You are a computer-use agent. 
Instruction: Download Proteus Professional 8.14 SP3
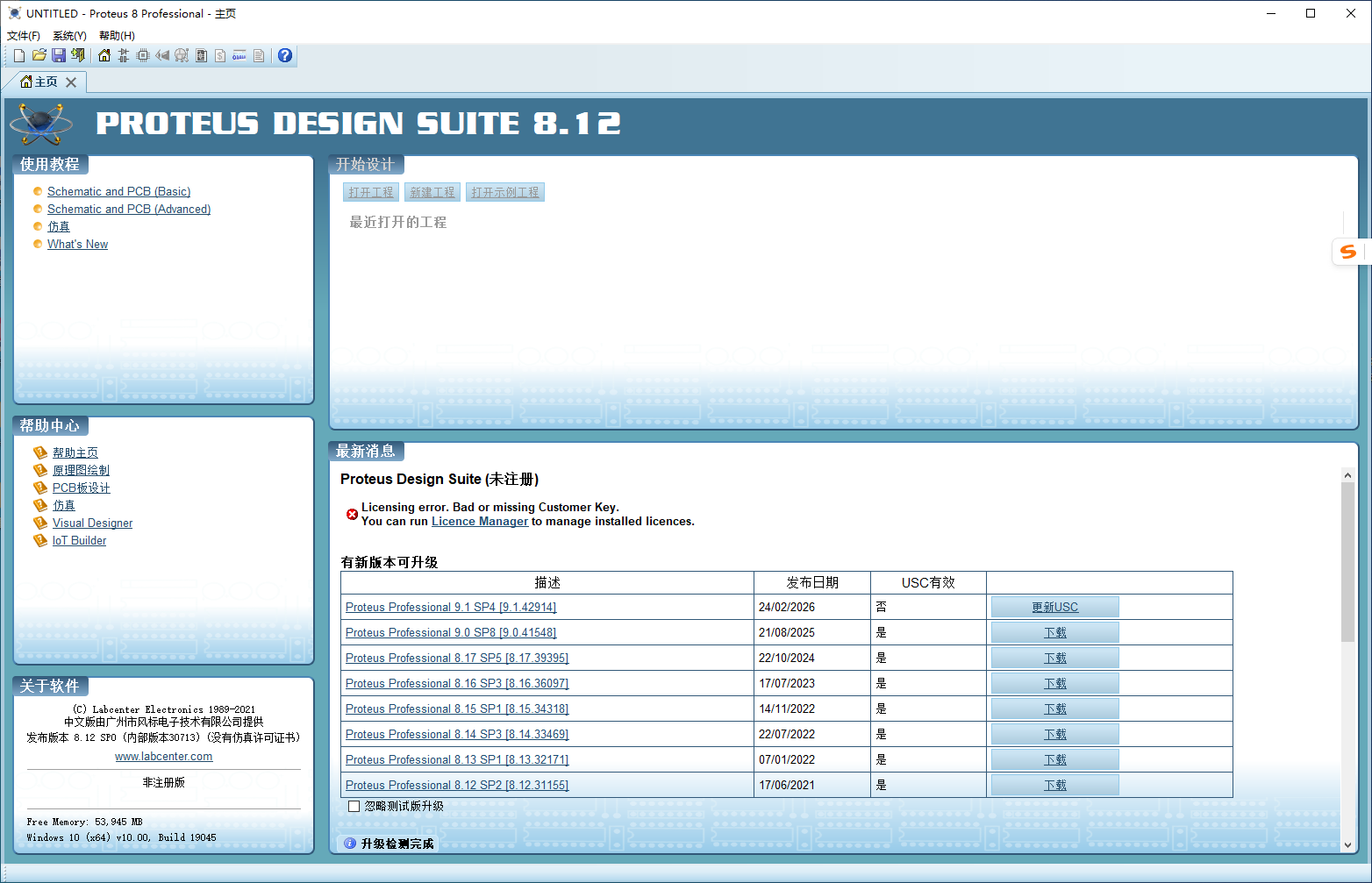[x=1055, y=734]
